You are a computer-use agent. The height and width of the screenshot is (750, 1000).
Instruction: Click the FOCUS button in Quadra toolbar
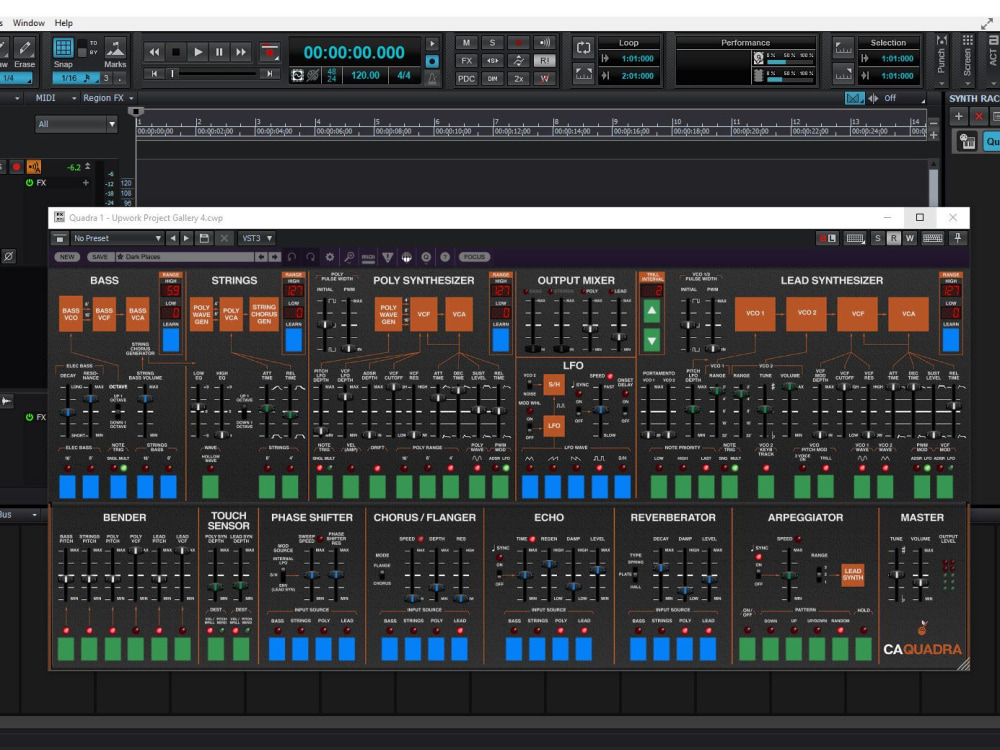click(x=474, y=257)
